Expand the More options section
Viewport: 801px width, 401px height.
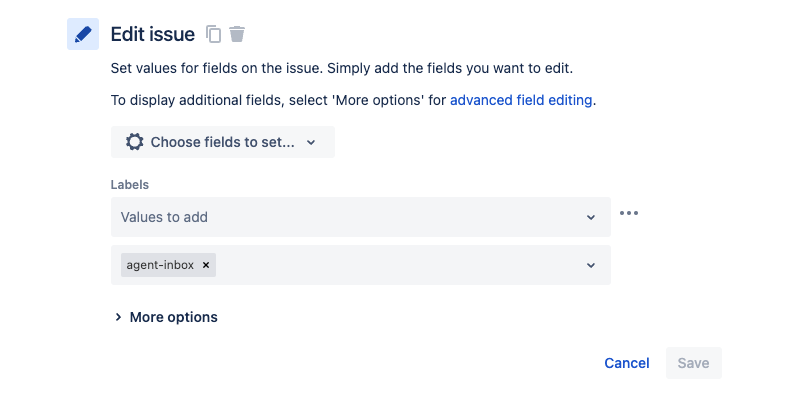[166, 317]
